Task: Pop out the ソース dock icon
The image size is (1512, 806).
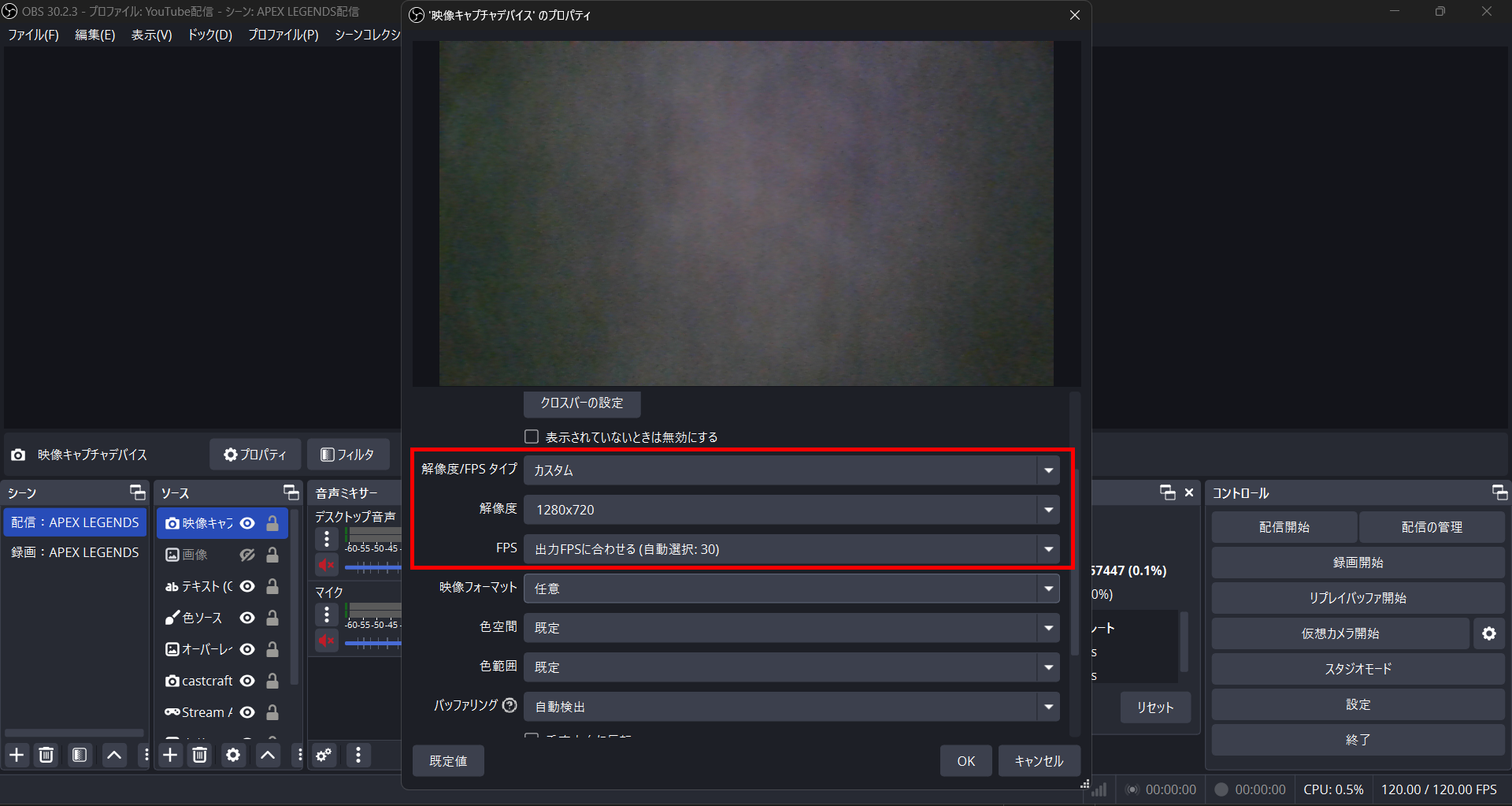Action: tap(291, 492)
